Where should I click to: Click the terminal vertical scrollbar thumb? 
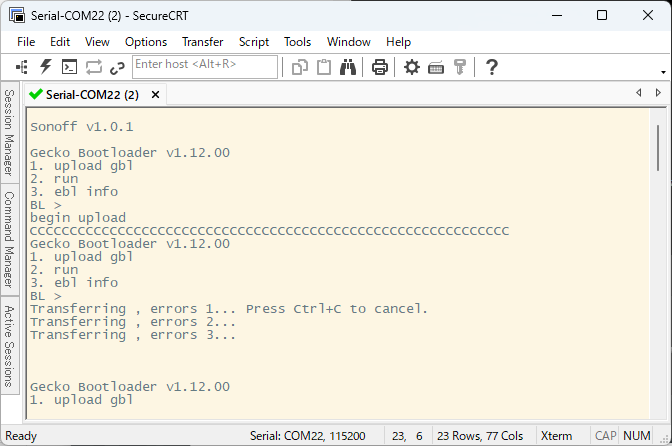click(x=658, y=148)
